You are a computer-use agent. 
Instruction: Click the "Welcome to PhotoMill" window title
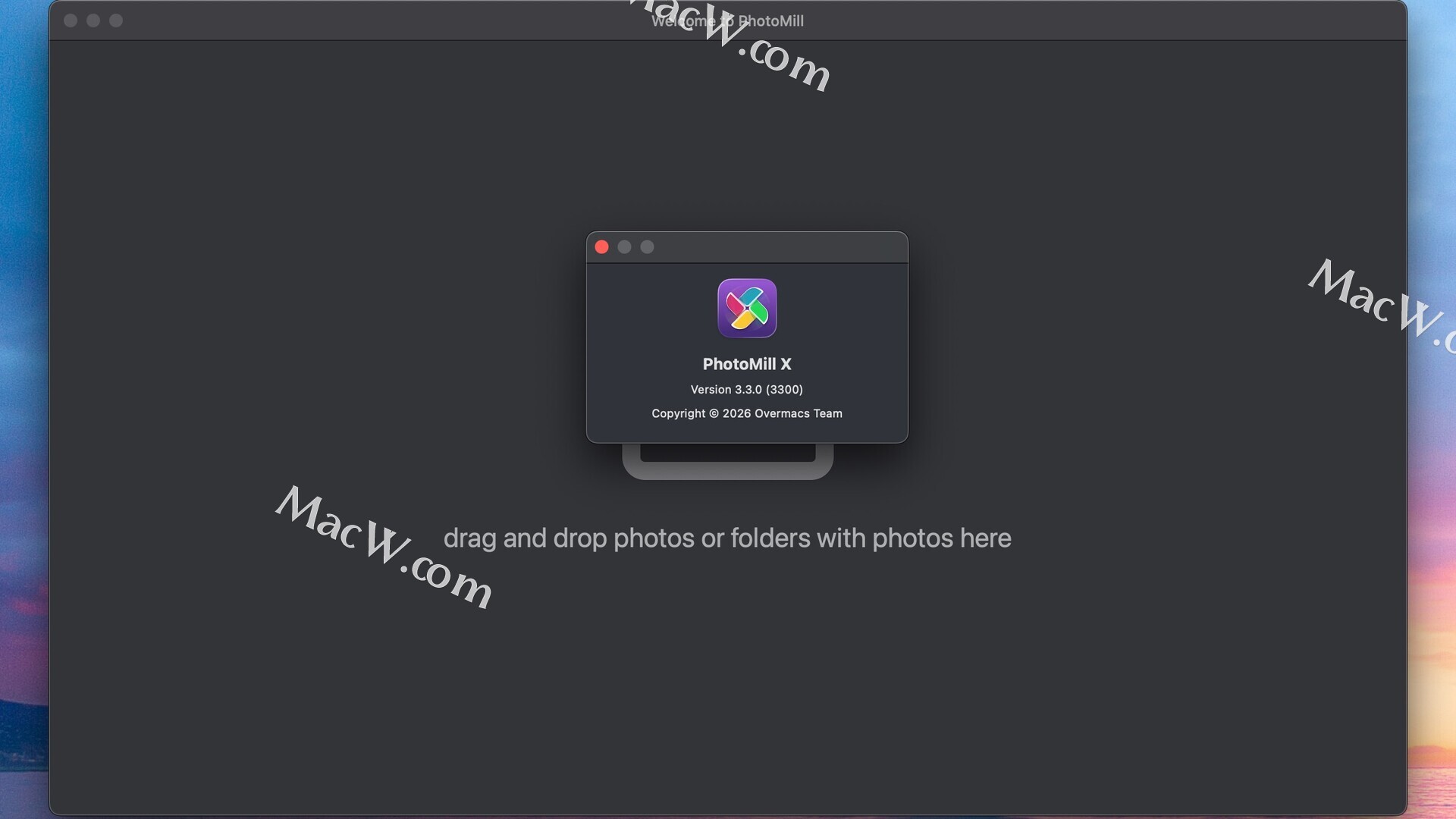click(727, 21)
